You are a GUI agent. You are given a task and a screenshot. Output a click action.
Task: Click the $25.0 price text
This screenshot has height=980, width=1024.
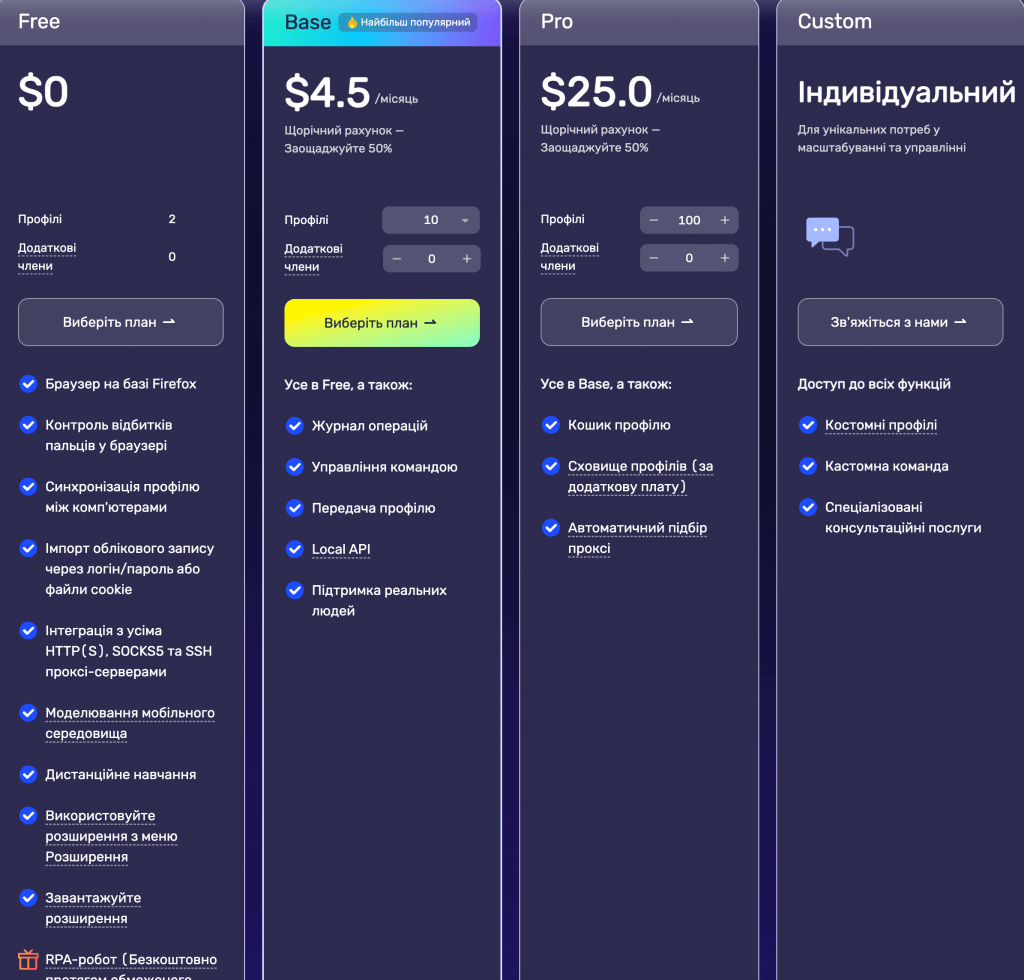pyautogui.click(x=596, y=91)
